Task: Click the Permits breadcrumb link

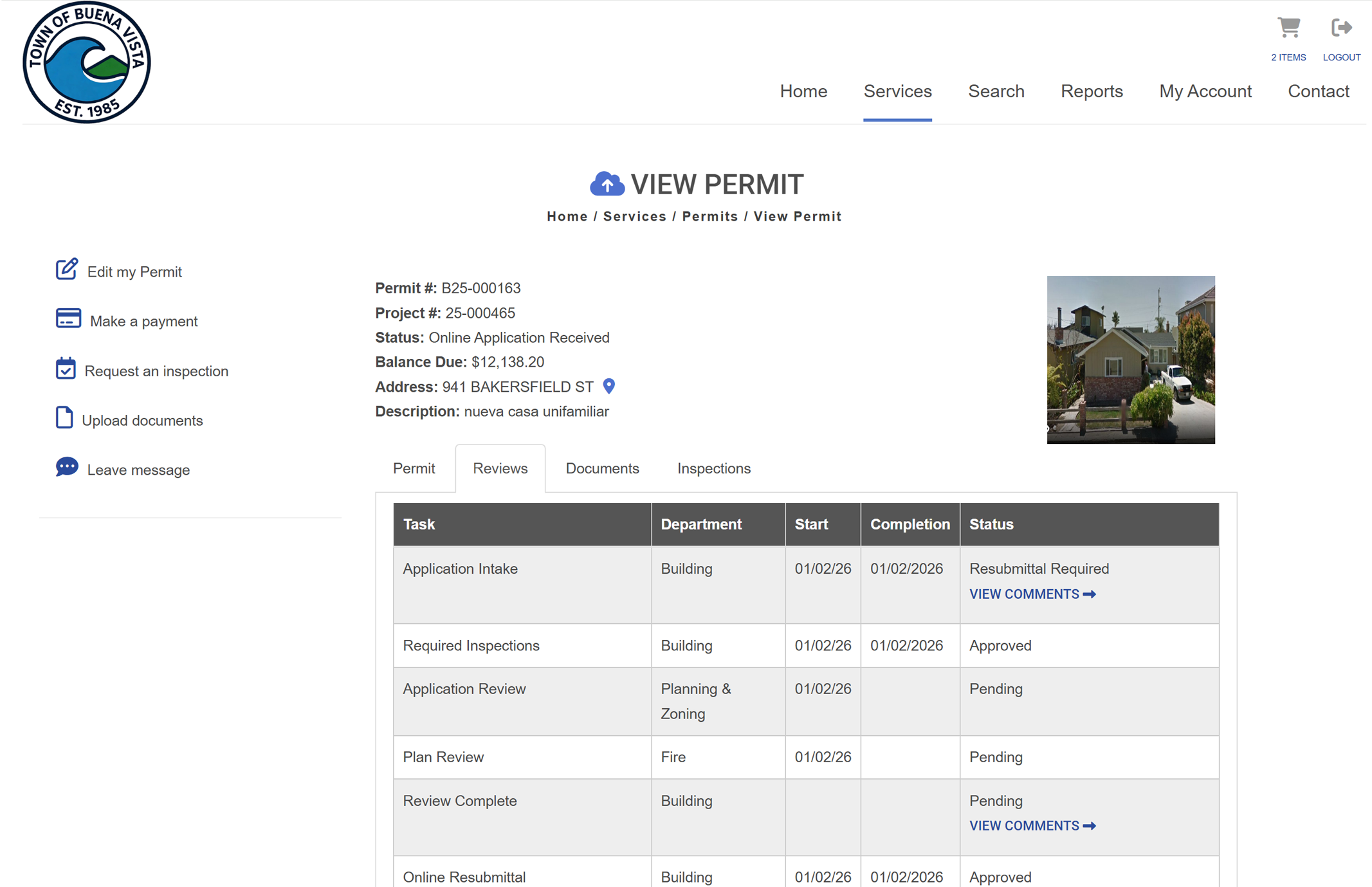Action: (x=710, y=216)
